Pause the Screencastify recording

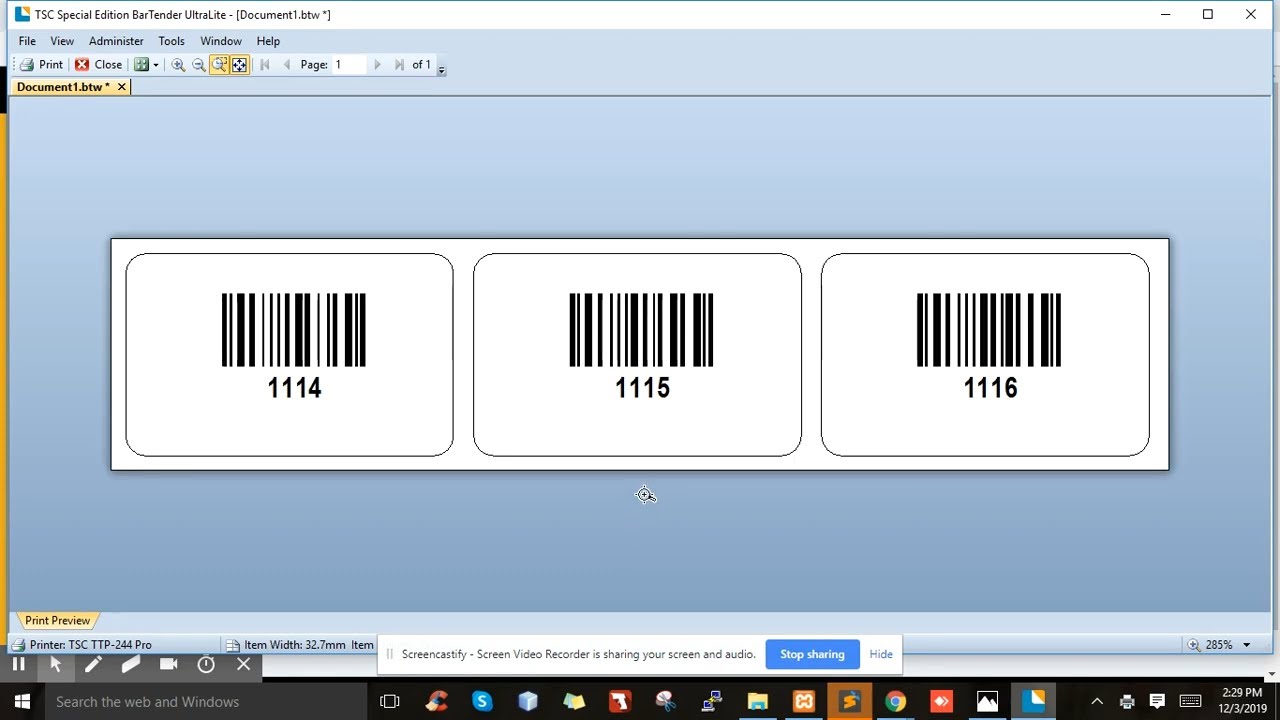(x=18, y=664)
